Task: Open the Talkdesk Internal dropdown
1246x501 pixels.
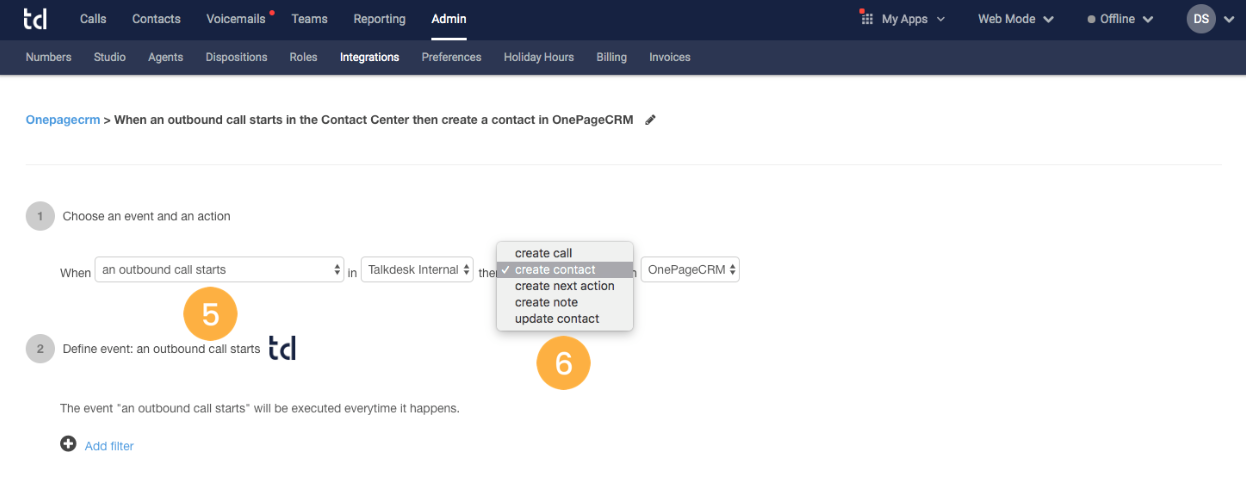Action: pyautogui.click(x=417, y=270)
